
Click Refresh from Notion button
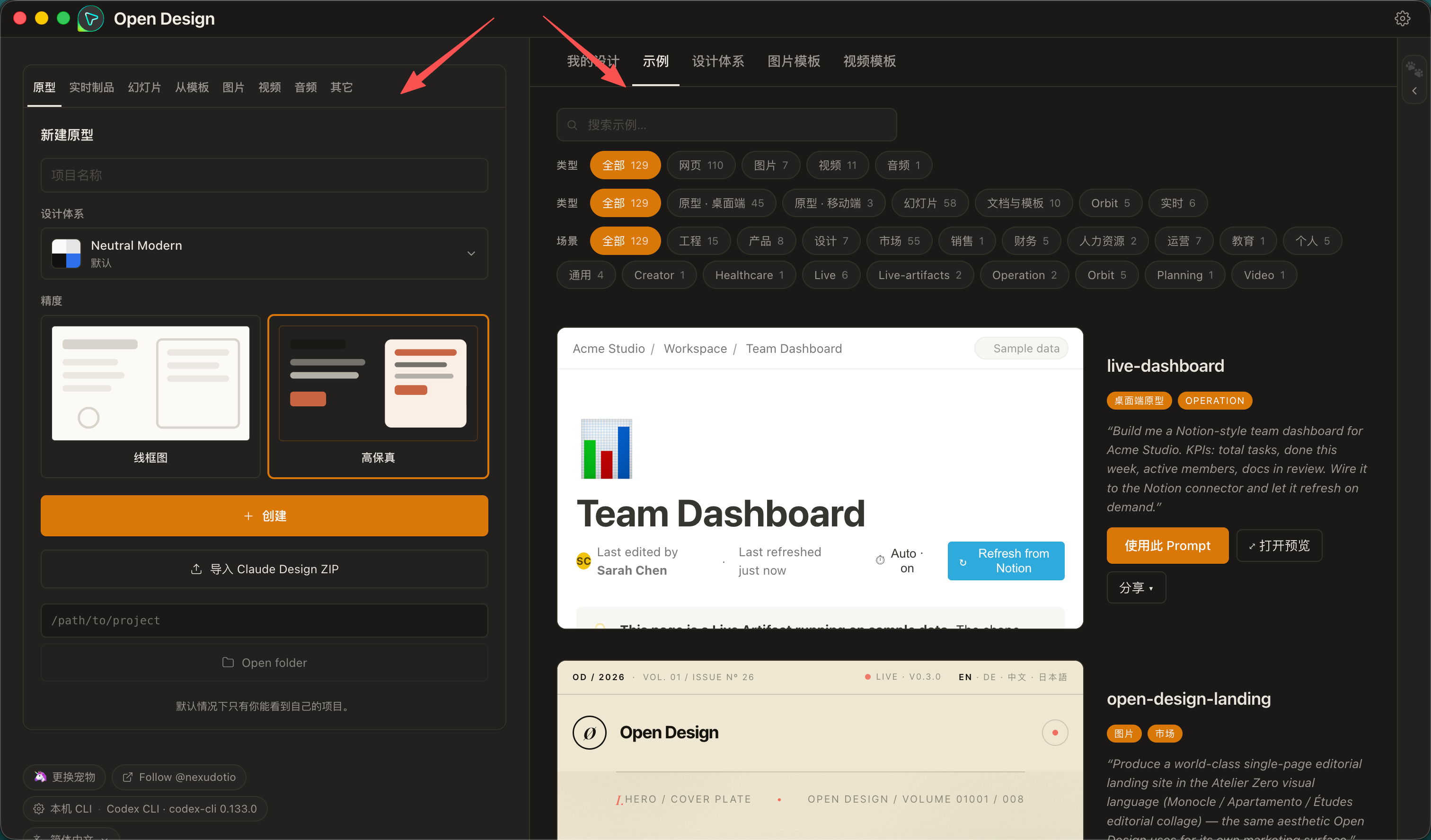(1006, 560)
